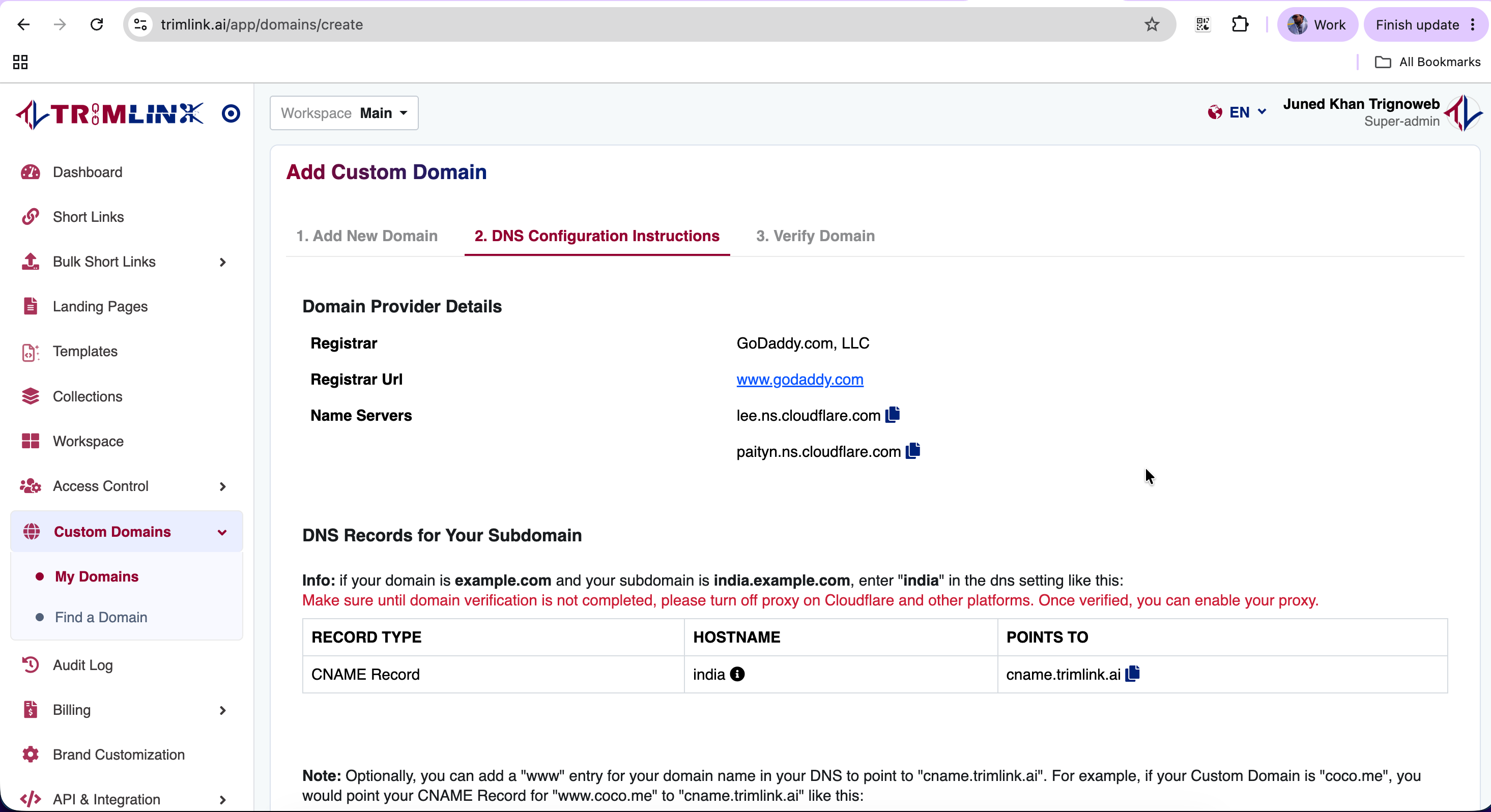This screenshot has height=812, width=1491.
Task: Select 2. DNS Configuration Instructions tab
Action: pos(597,236)
